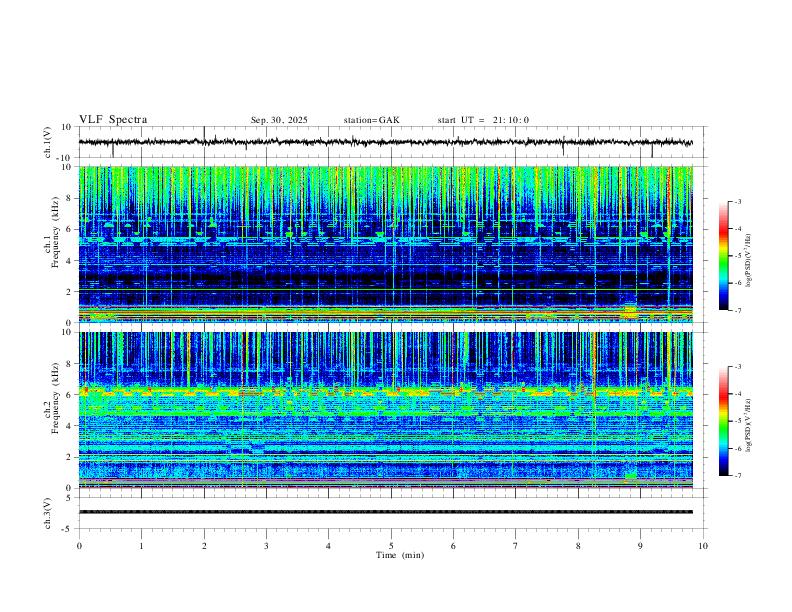This screenshot has width=792, height=612.
Task: Click the time axis tick label "5"
Action: pyautogui.click(x=391, y=546)
